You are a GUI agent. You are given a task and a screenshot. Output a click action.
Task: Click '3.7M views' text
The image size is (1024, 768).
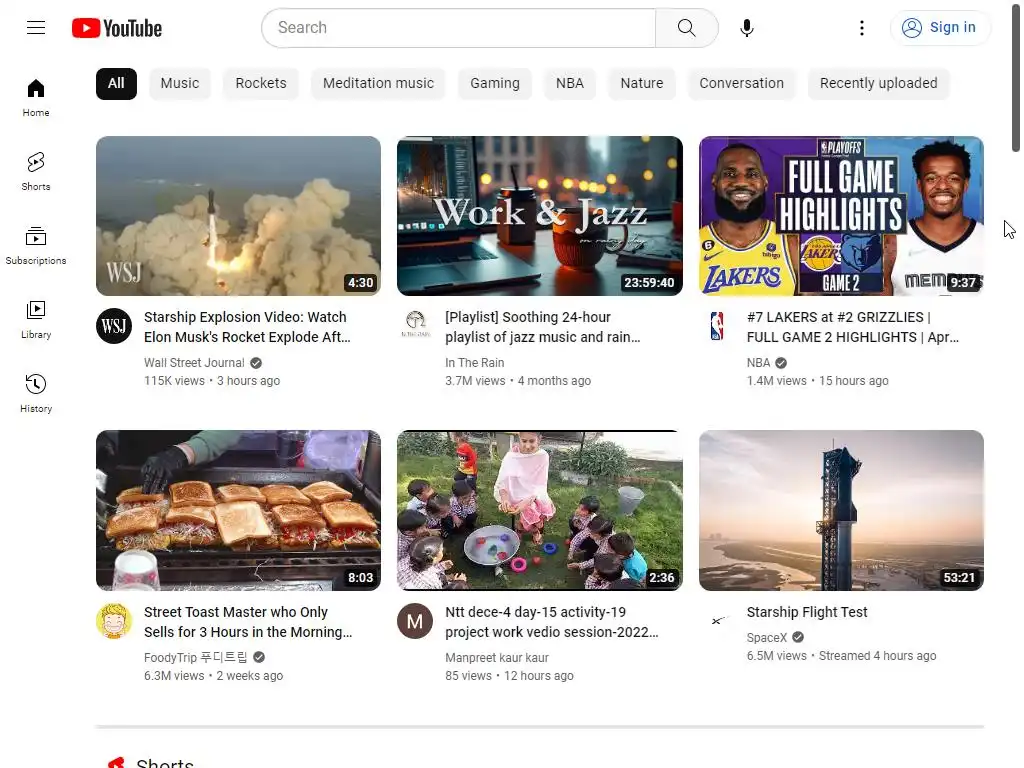click(475, 381)
